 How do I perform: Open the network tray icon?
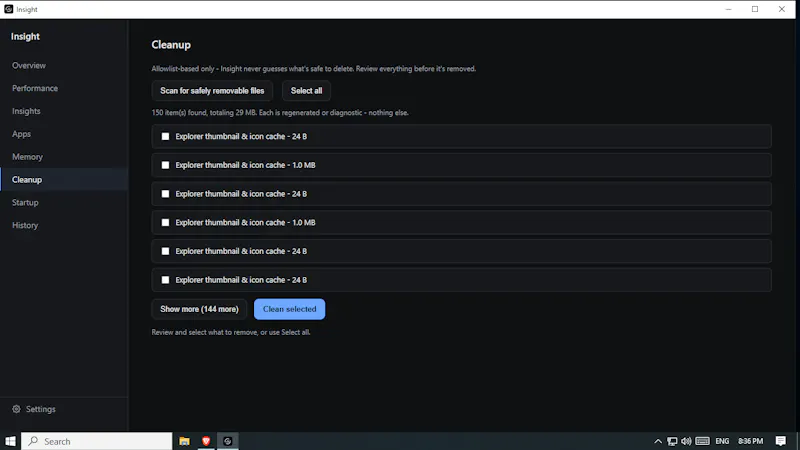coord(672,441)
